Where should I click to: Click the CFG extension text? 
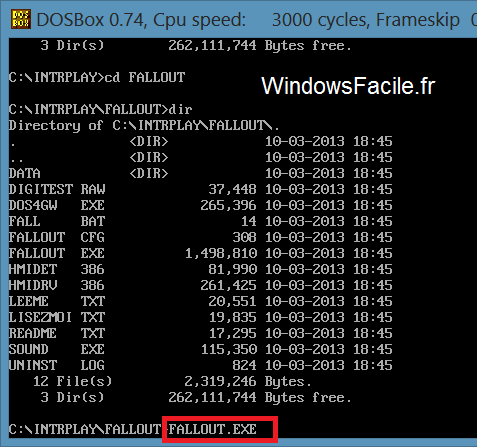click(93, 237)
